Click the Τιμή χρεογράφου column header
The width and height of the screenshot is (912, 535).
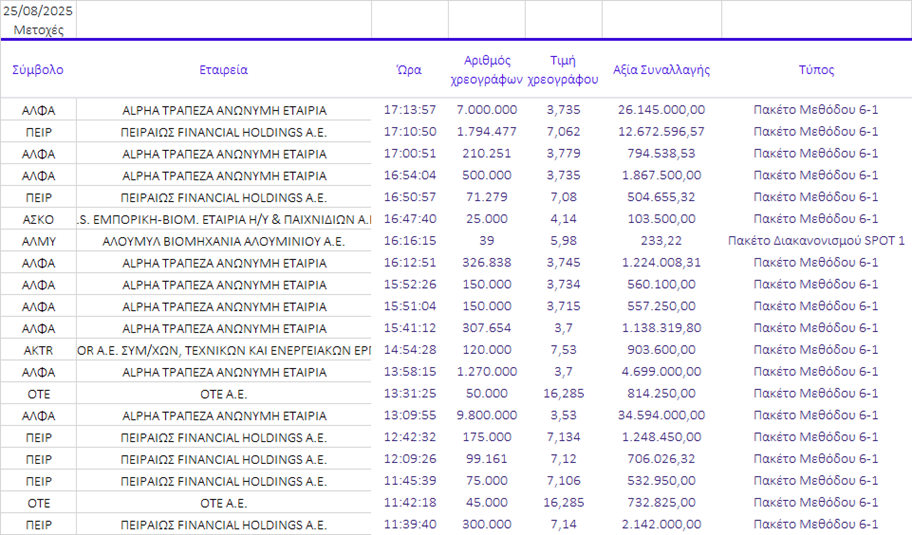[563, 70]
